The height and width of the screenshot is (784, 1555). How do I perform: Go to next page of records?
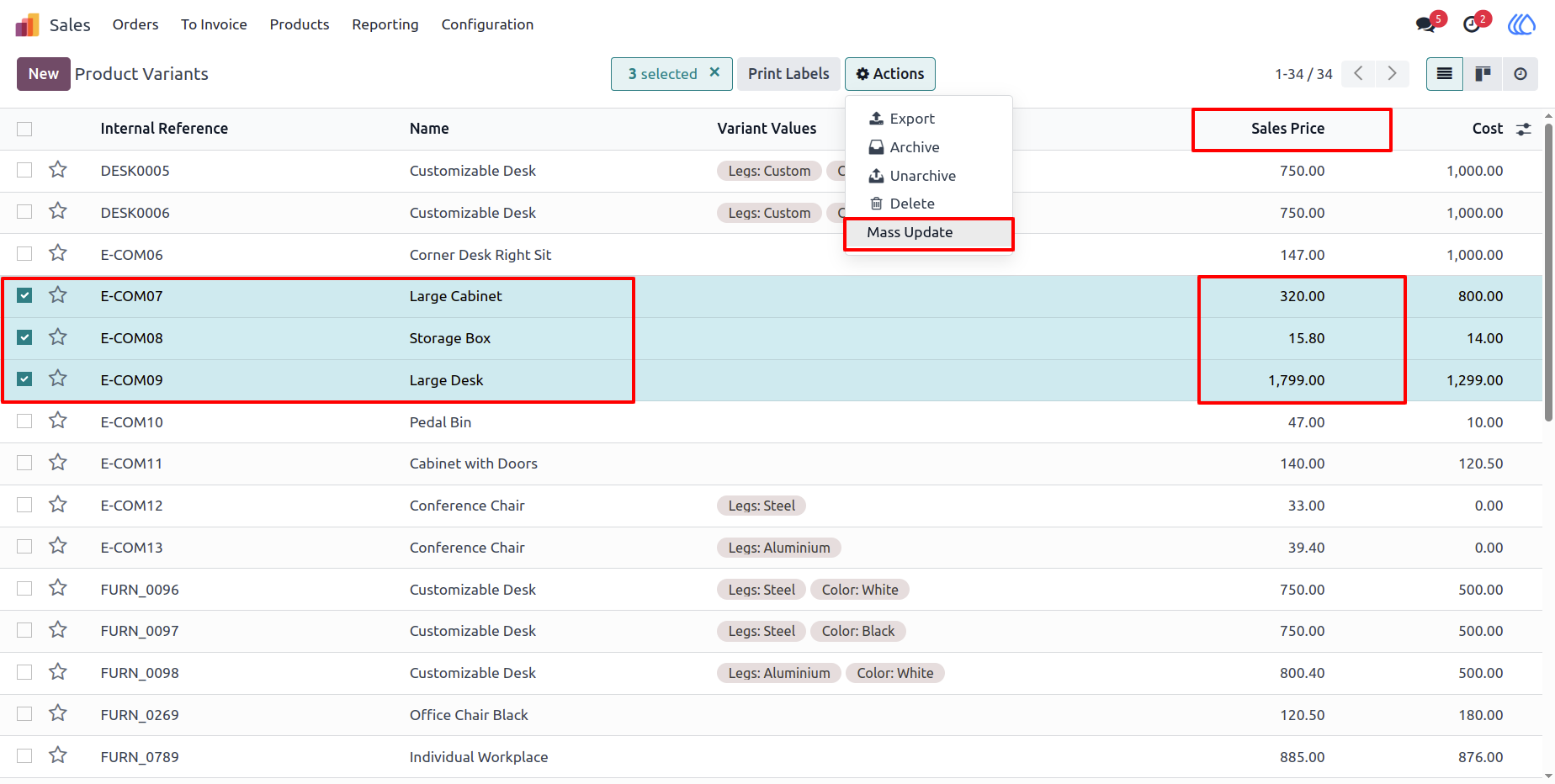tap(1393, 74)
